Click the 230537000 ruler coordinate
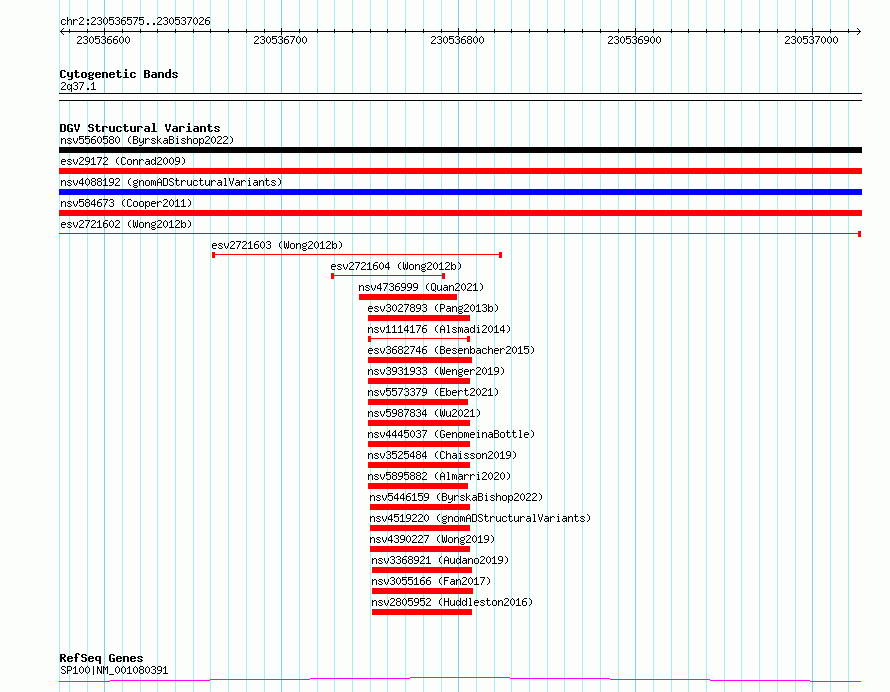 point(812,40)
